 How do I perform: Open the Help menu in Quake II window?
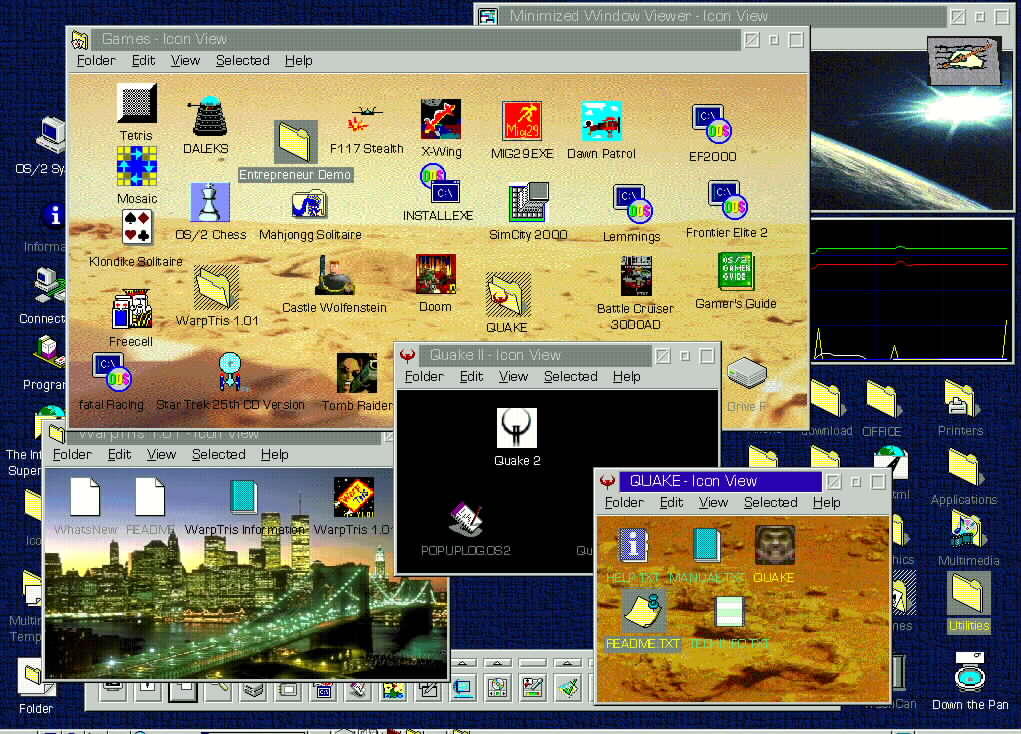click(x=626, y=376)
